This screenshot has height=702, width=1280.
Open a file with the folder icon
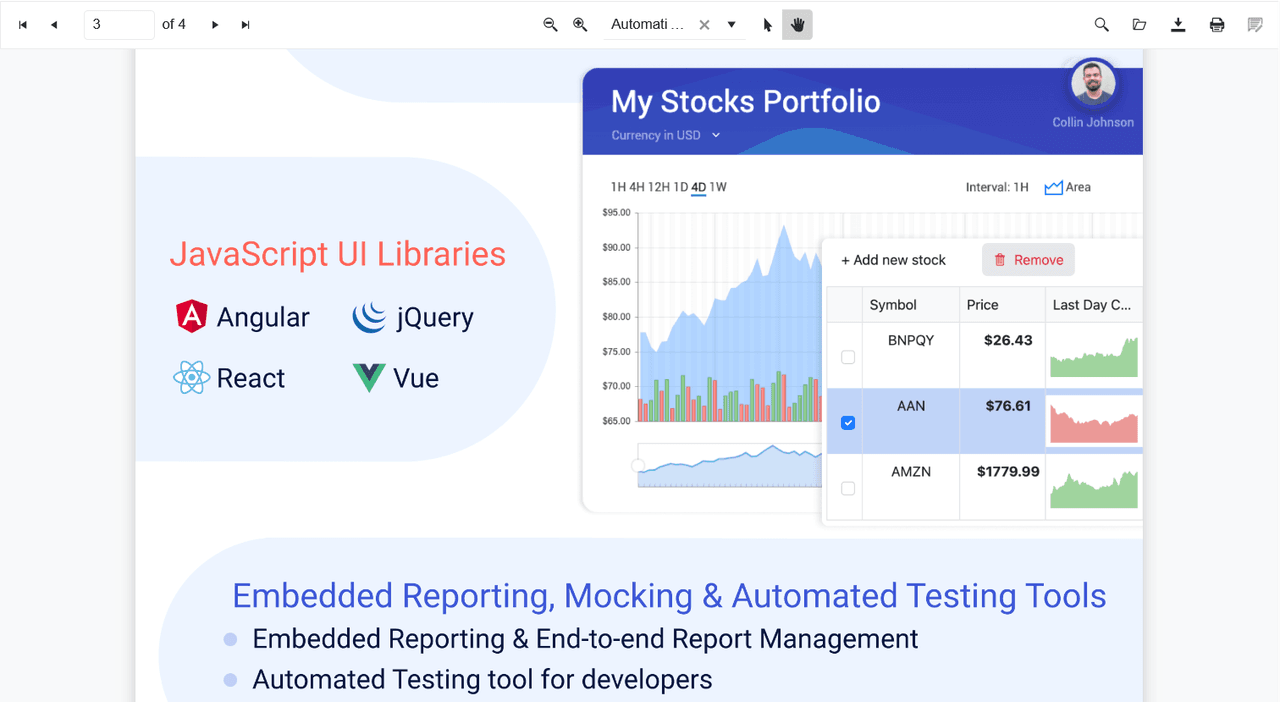pos(1139,25)
